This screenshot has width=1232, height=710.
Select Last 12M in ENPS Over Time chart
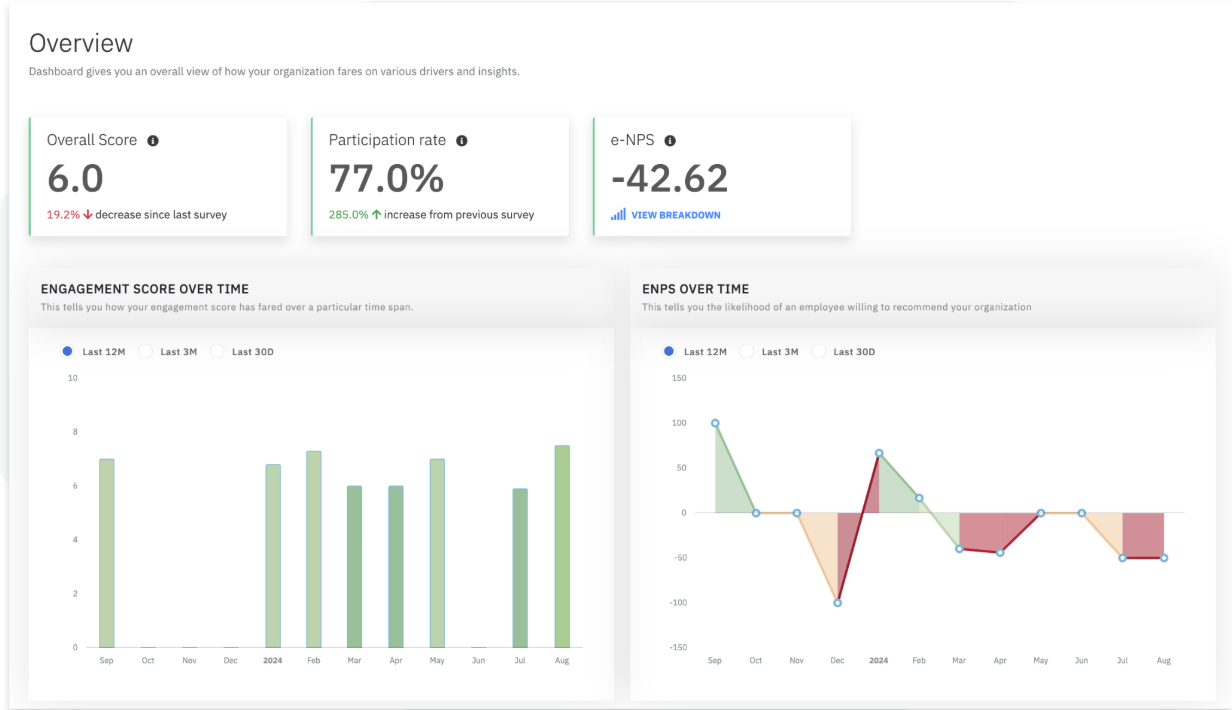pos(669,352)
